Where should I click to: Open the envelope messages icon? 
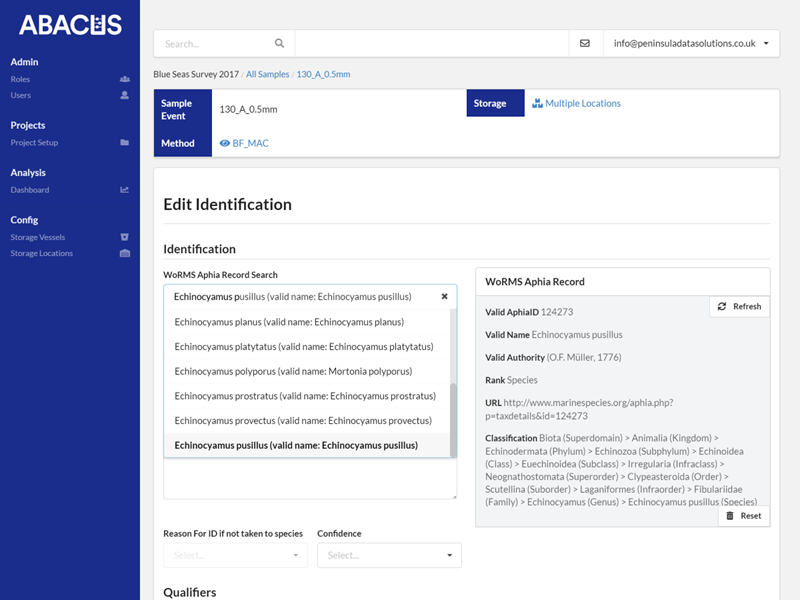585,44
